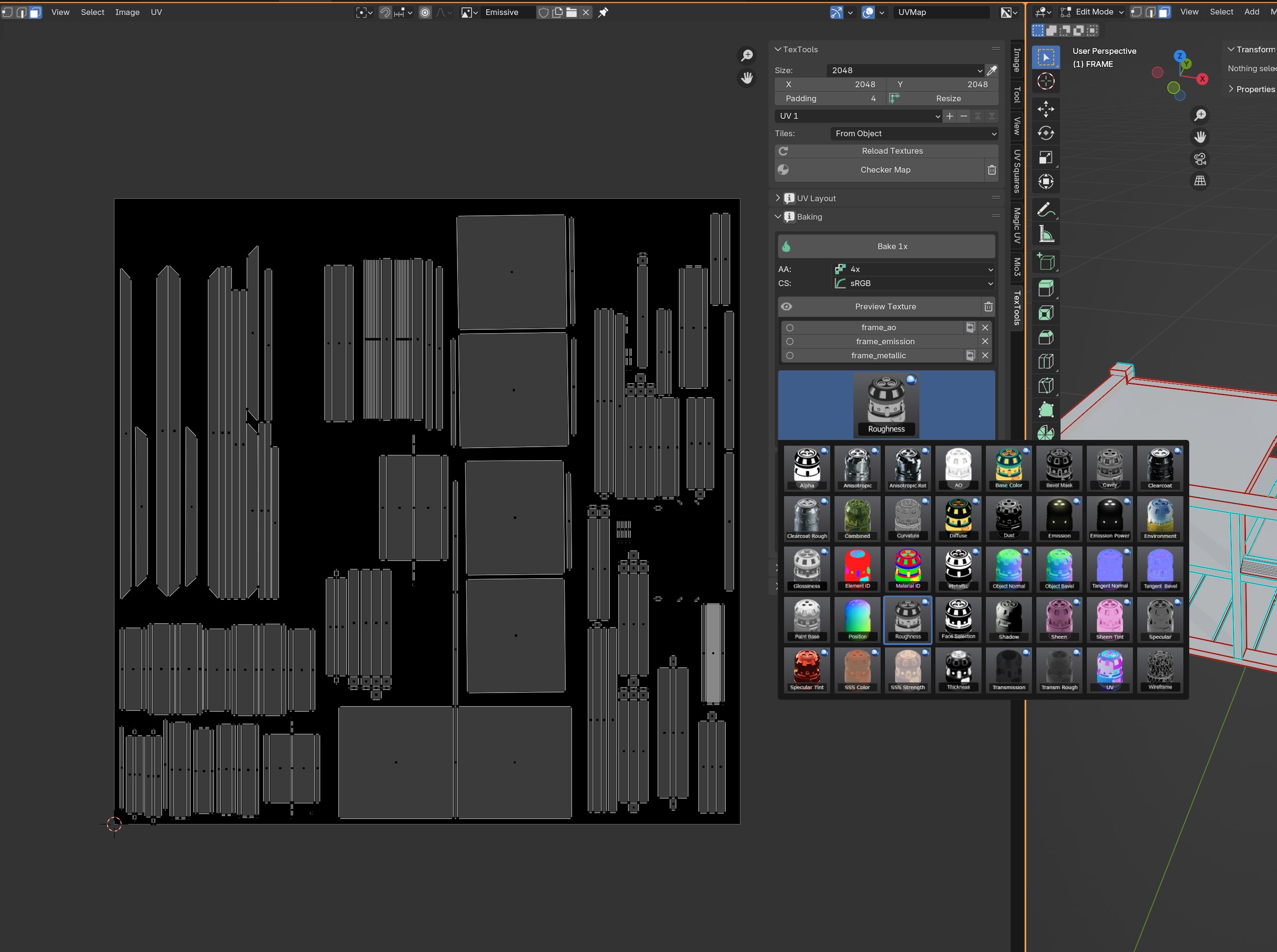The width and height of the screenshot is (1277, 952).
Task: Open the Image menu
Action: [x=128, y=12]
